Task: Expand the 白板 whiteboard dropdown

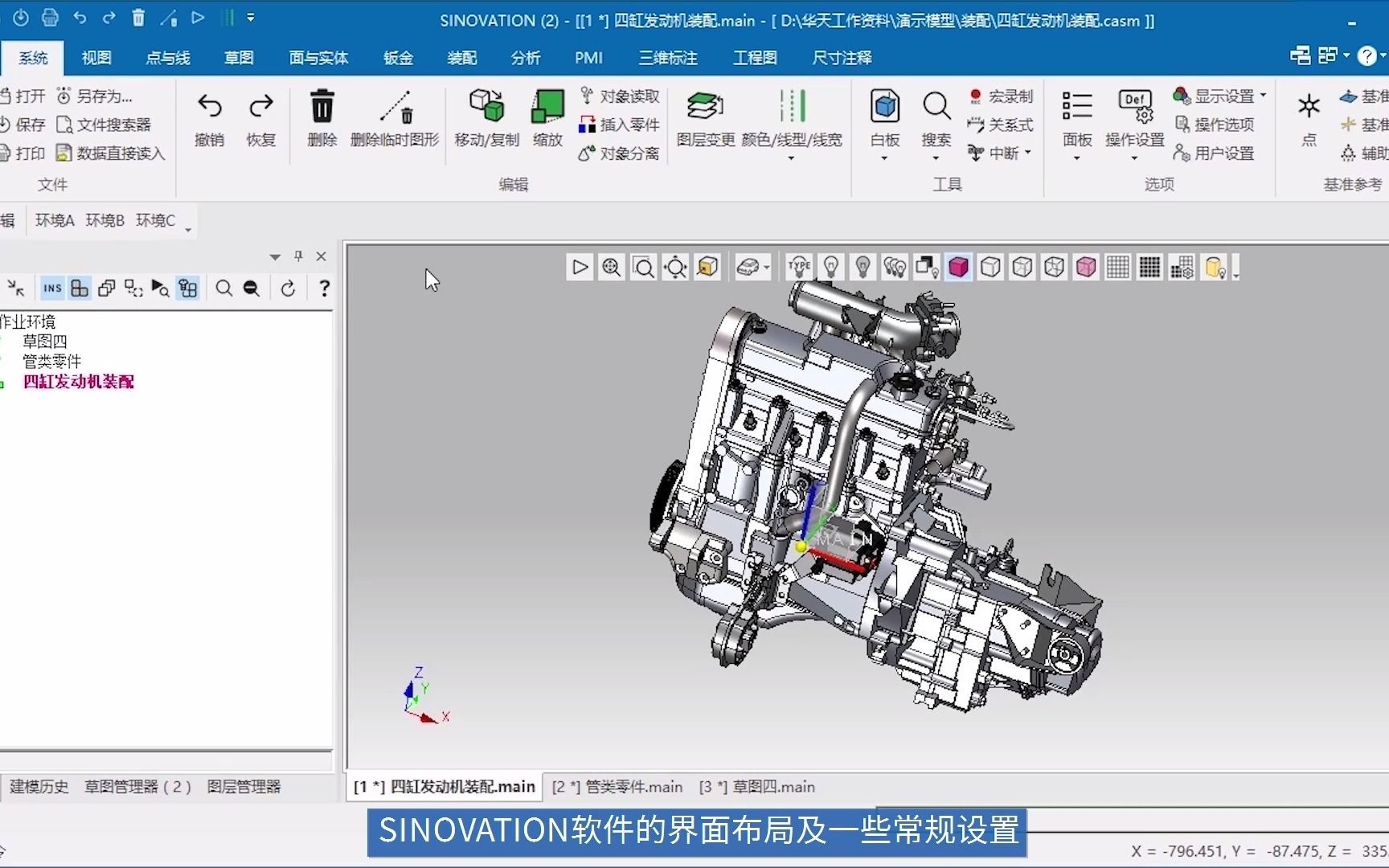Action: [884, 158]
